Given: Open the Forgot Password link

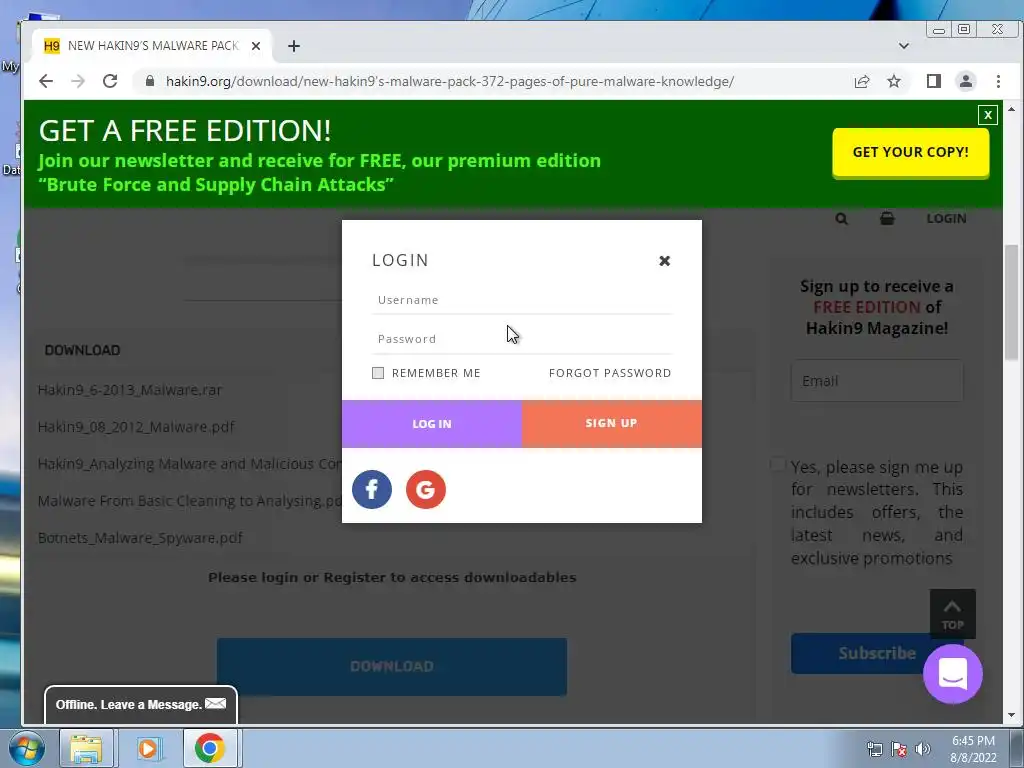Looking at the screenshot, I should click(610, 373).
